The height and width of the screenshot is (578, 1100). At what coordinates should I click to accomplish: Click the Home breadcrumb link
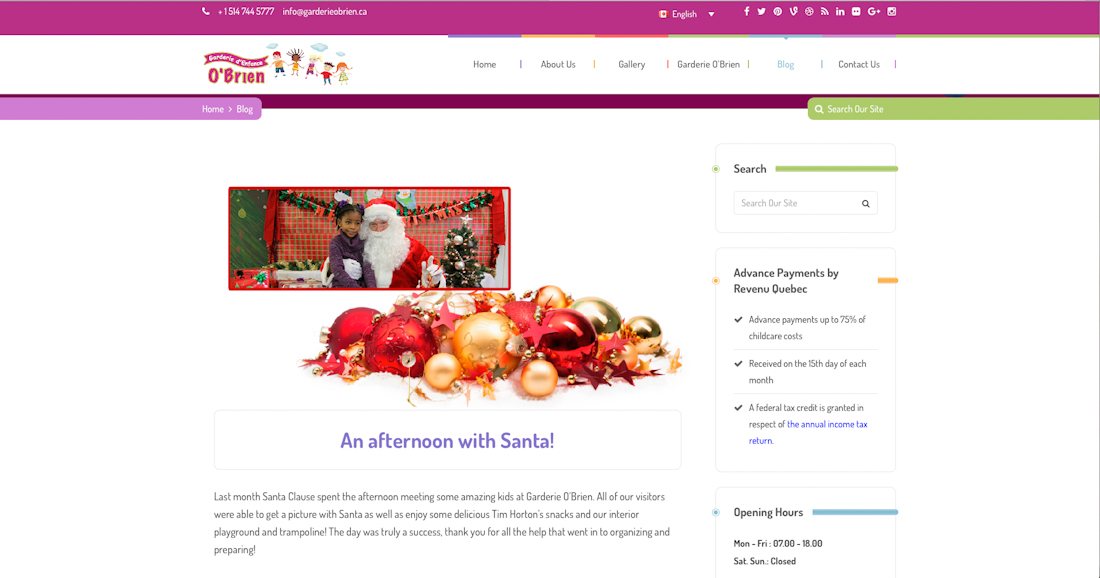[213, 109]
